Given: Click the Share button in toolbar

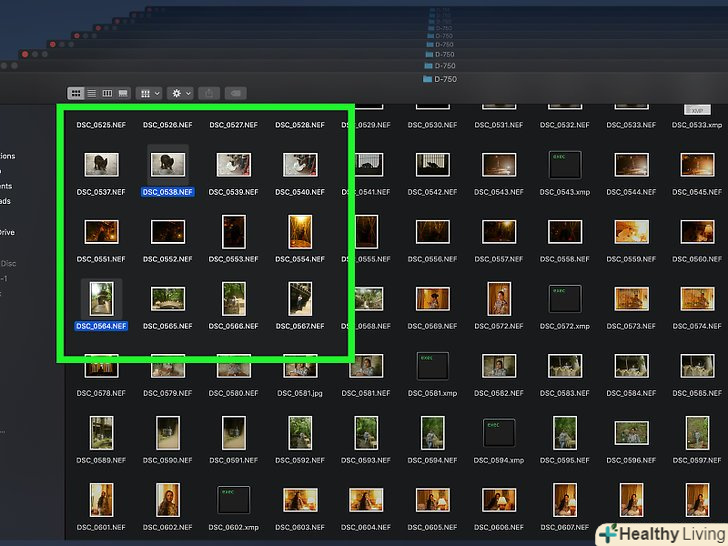Looking at the screenshot, I should tap(210, 93).
